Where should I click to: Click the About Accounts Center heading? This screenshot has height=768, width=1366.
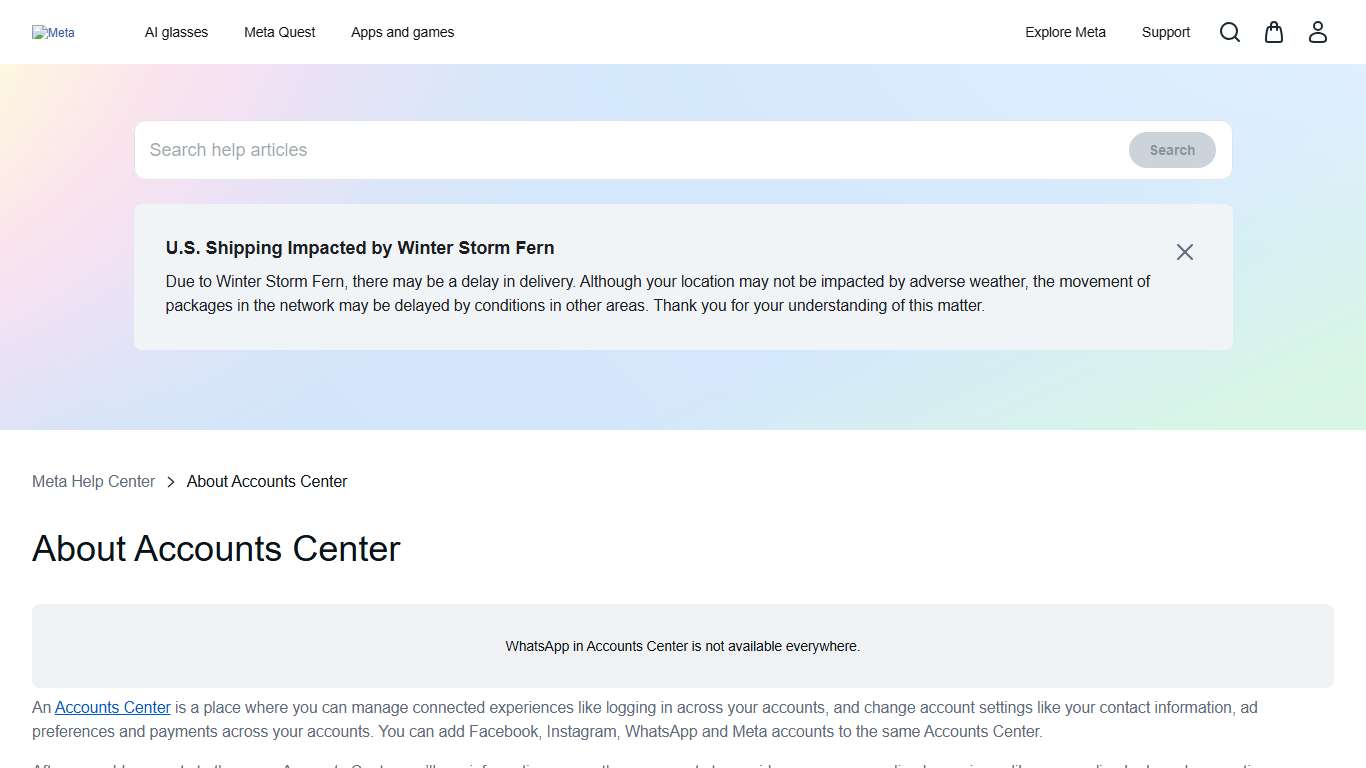tap(215, 549)
